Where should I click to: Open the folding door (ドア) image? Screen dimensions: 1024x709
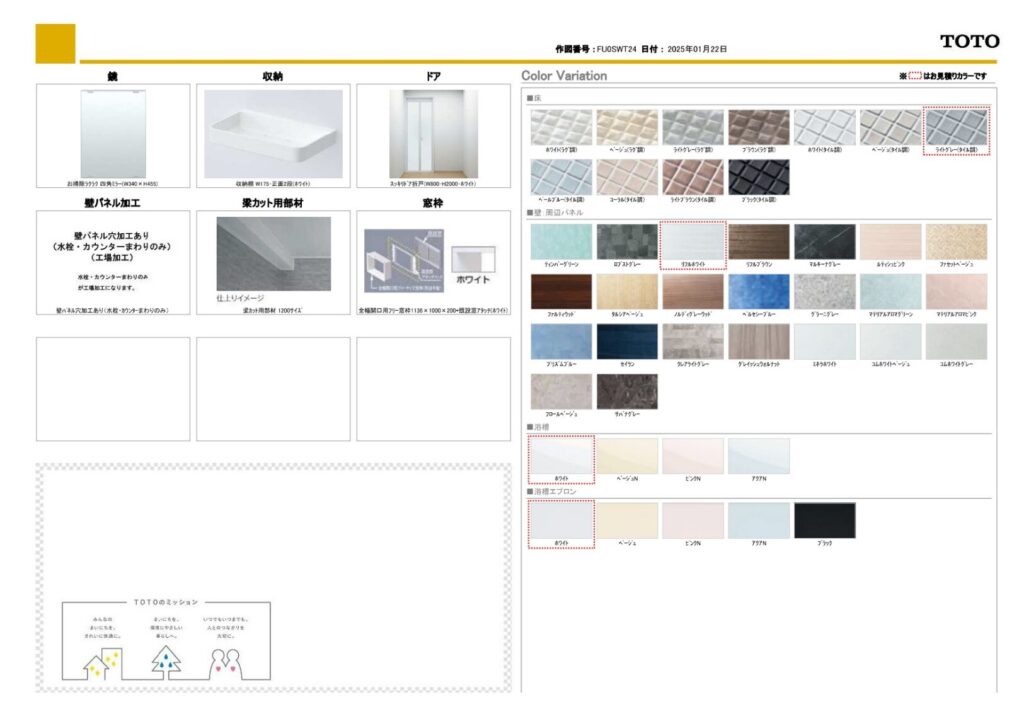point(433,133)
